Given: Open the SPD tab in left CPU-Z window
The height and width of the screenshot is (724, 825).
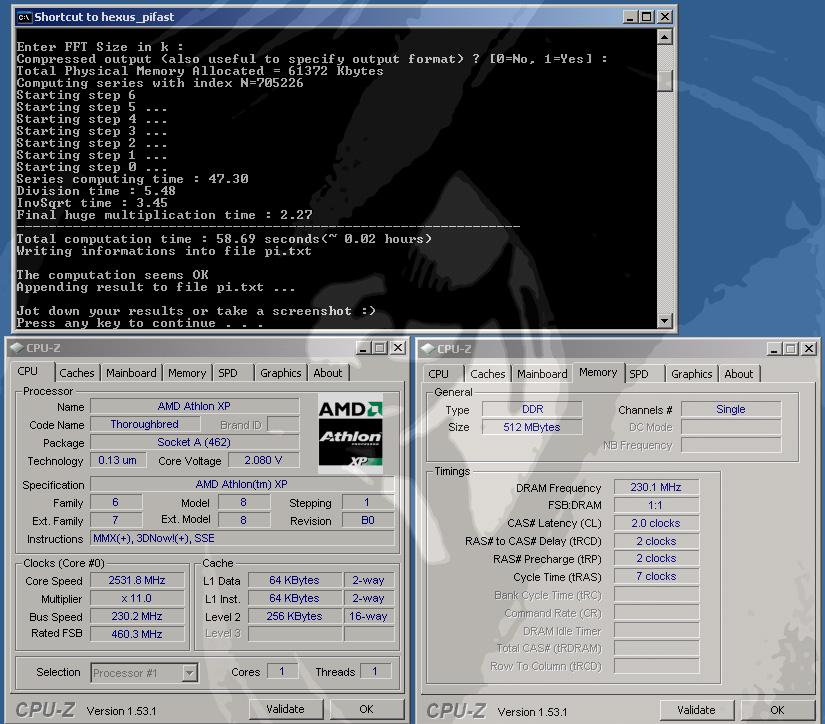Looking at the screenshot, I should [x=232, y=373].
